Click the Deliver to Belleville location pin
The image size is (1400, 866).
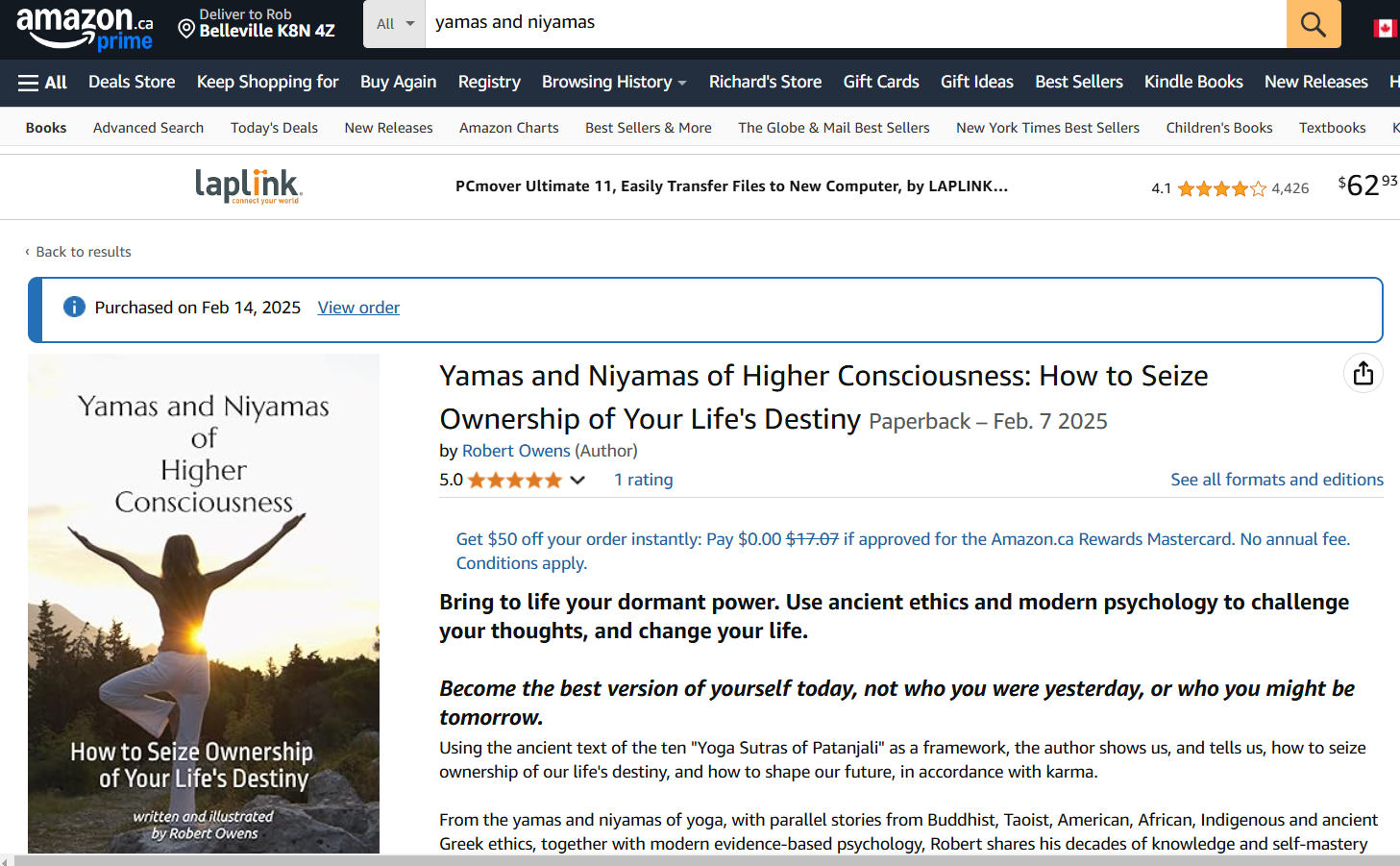point(186,29)
